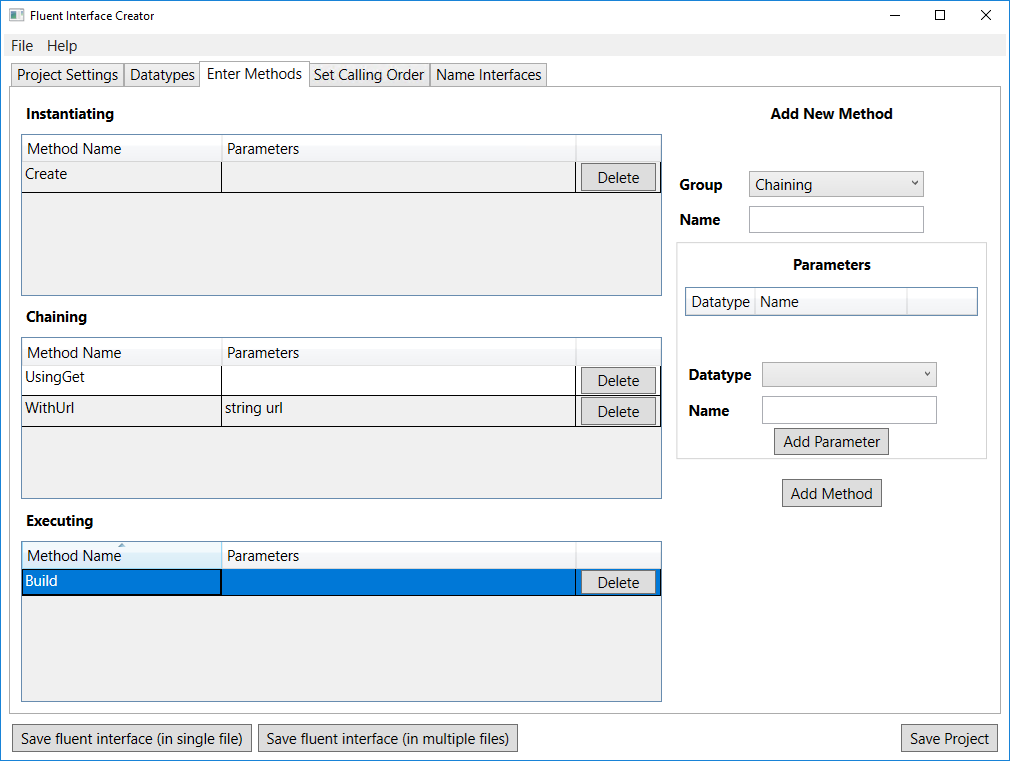Switch to the Datatypes tab

pyautogui.click(x=162, y=75)
